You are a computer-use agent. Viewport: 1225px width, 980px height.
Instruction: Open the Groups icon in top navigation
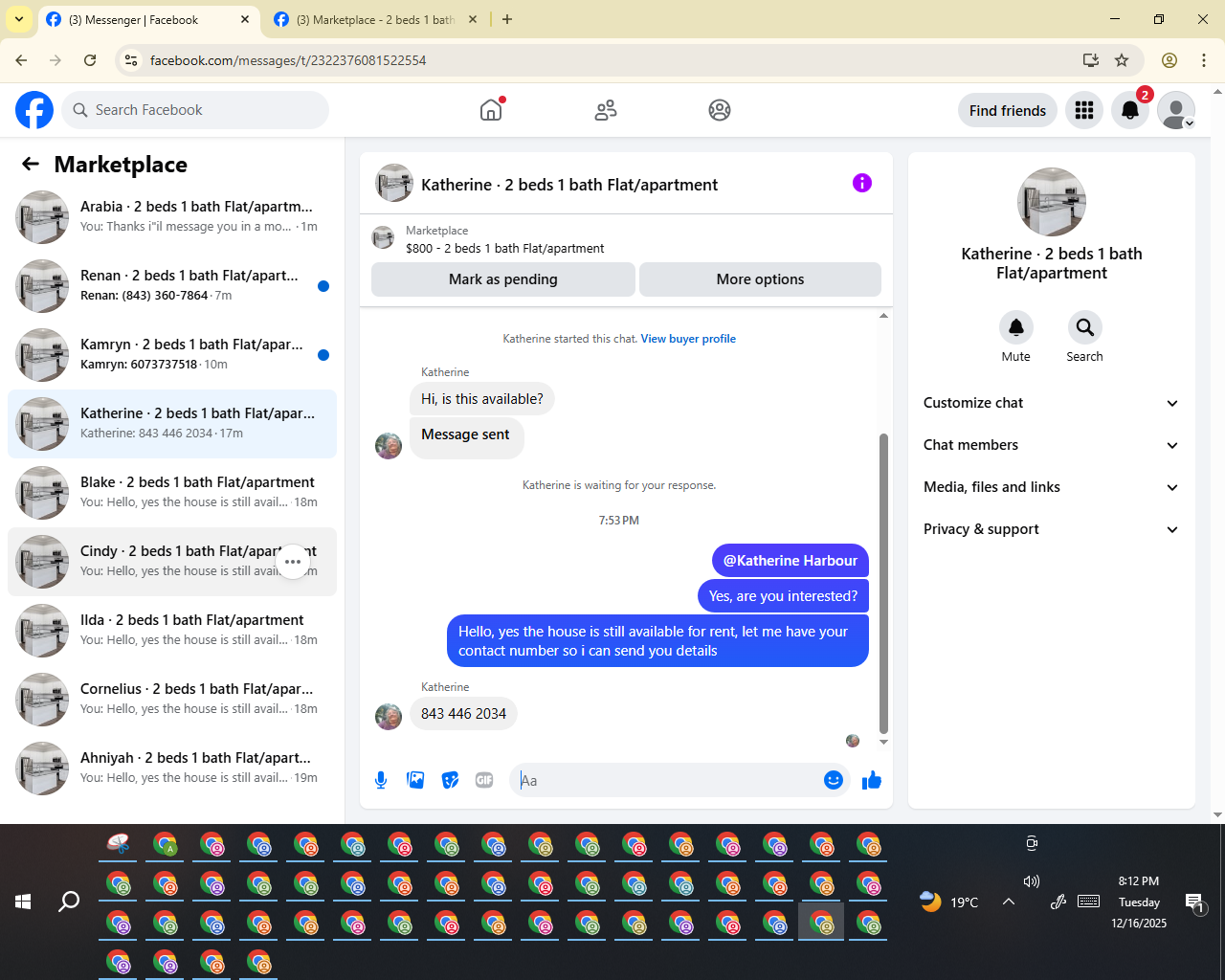720,110
